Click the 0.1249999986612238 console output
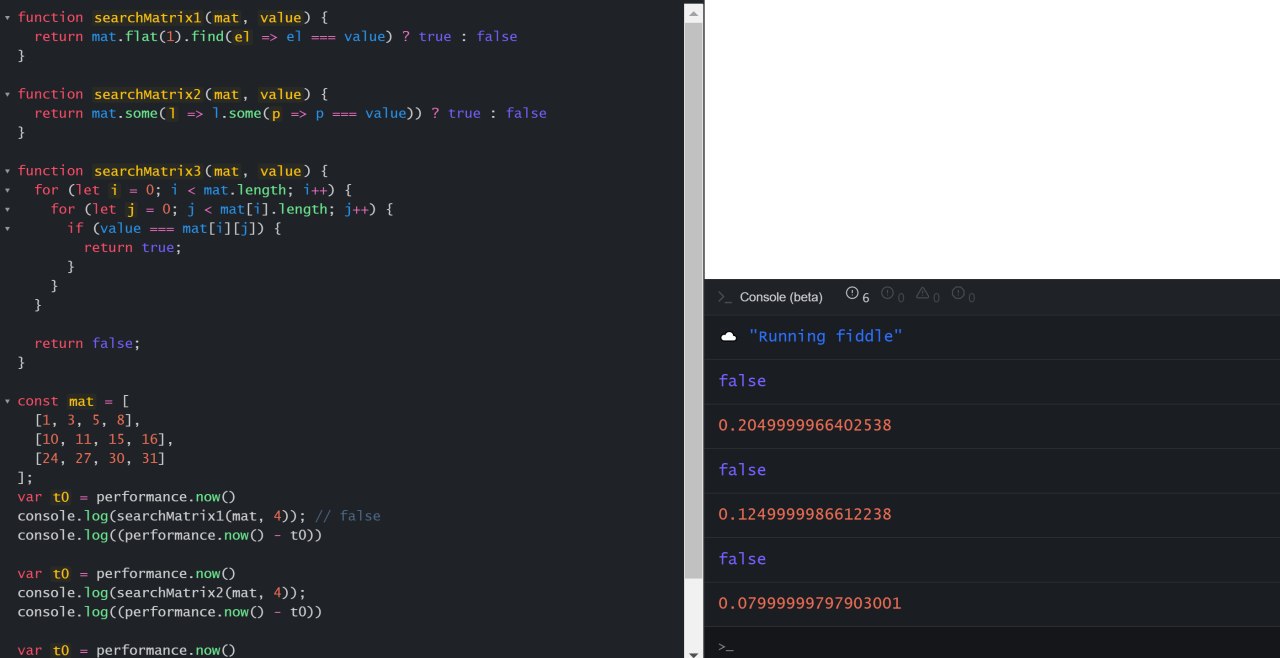This screenshot has width=1280, height=658. tap(804, 514)
